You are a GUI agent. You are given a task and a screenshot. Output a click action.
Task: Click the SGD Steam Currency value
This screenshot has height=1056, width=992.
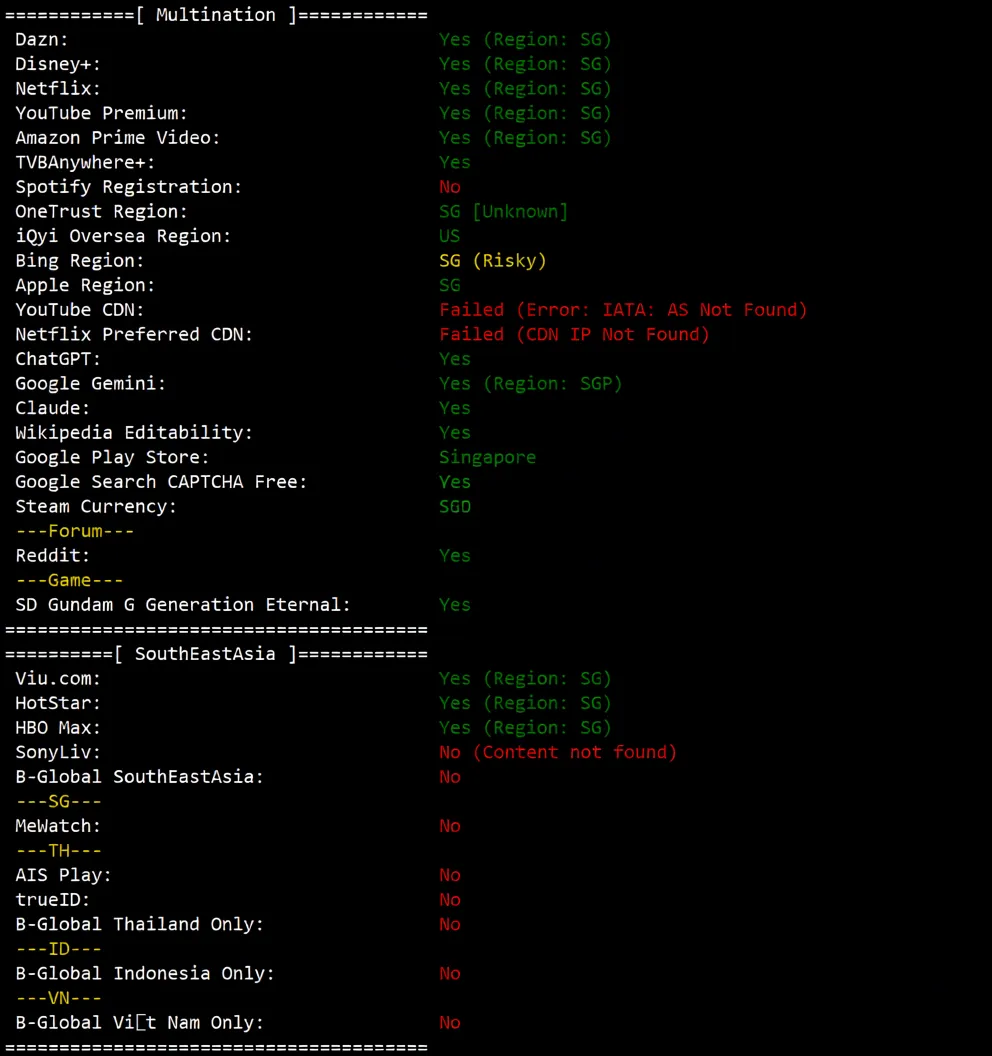(x=455, y=507)
